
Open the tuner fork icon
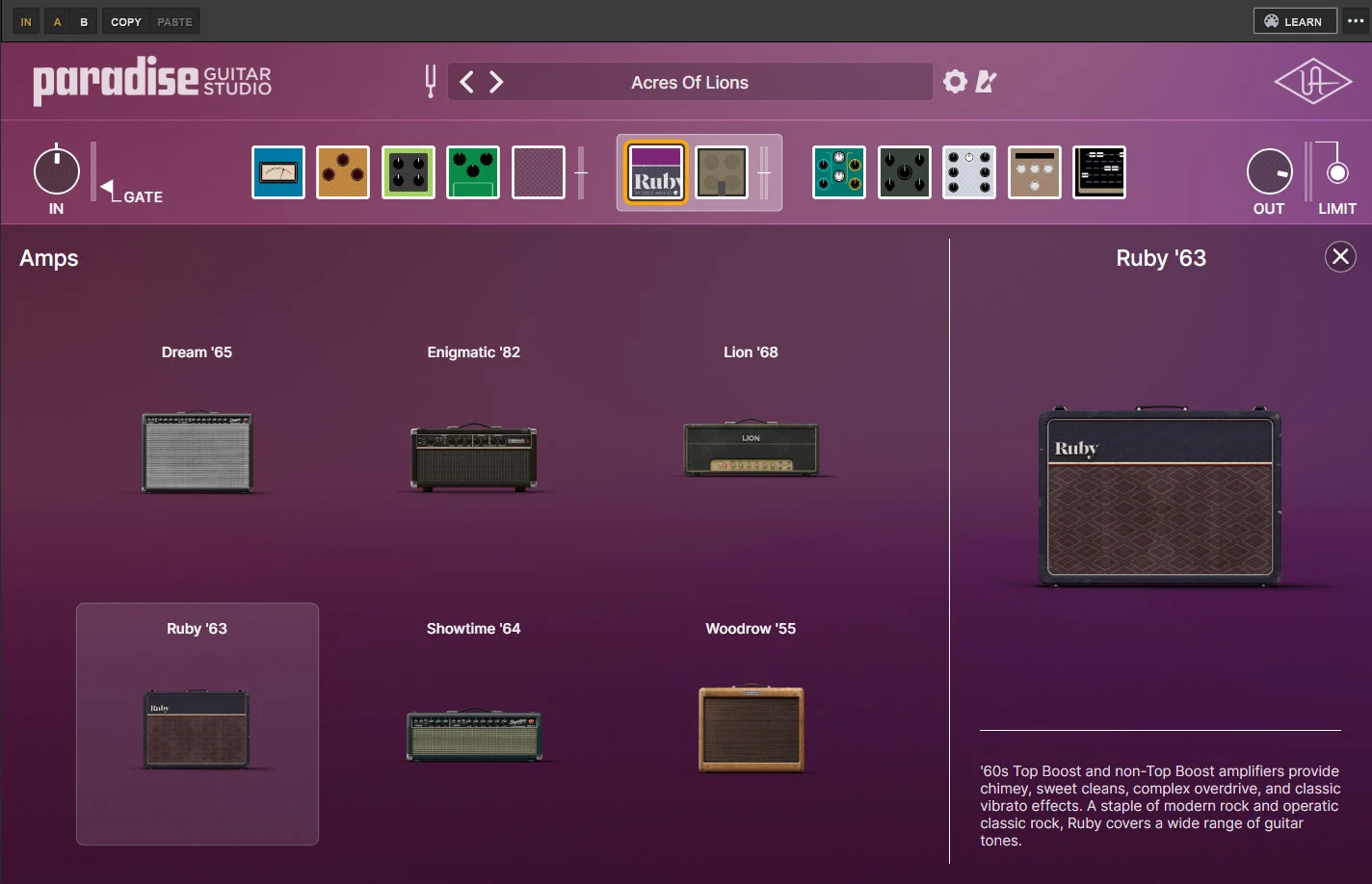pyautogui.click(x=431, y=82)
